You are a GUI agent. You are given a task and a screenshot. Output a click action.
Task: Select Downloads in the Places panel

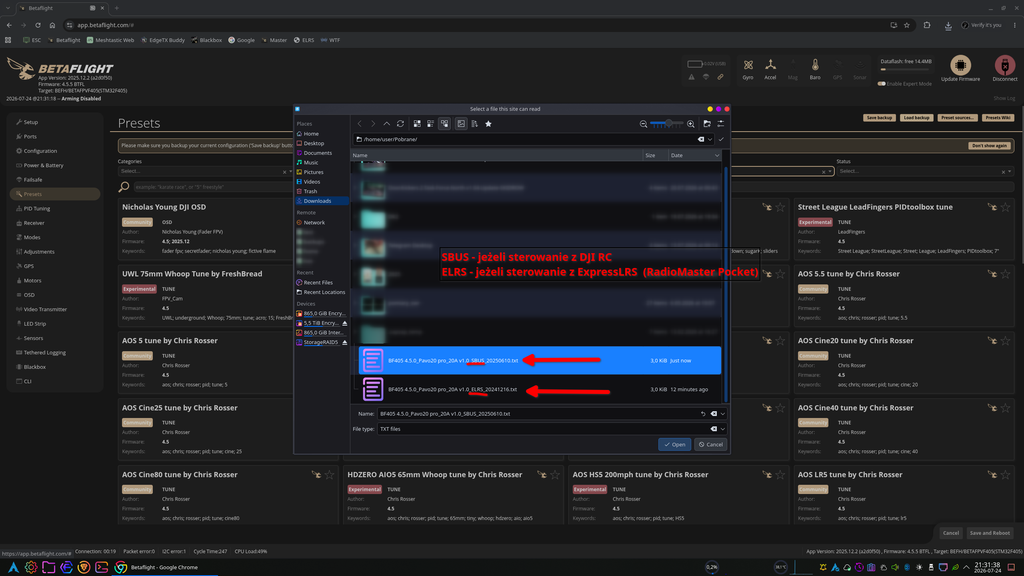pyautogui.click(x=317, y=201)
